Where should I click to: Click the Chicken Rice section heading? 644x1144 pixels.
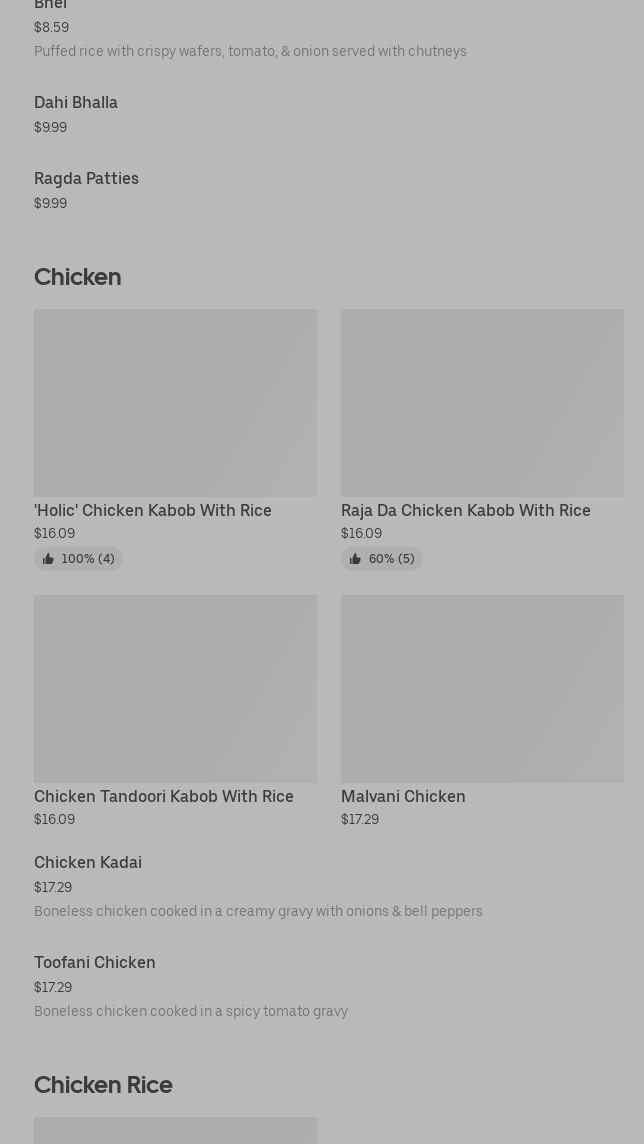tap(103, 1084)
